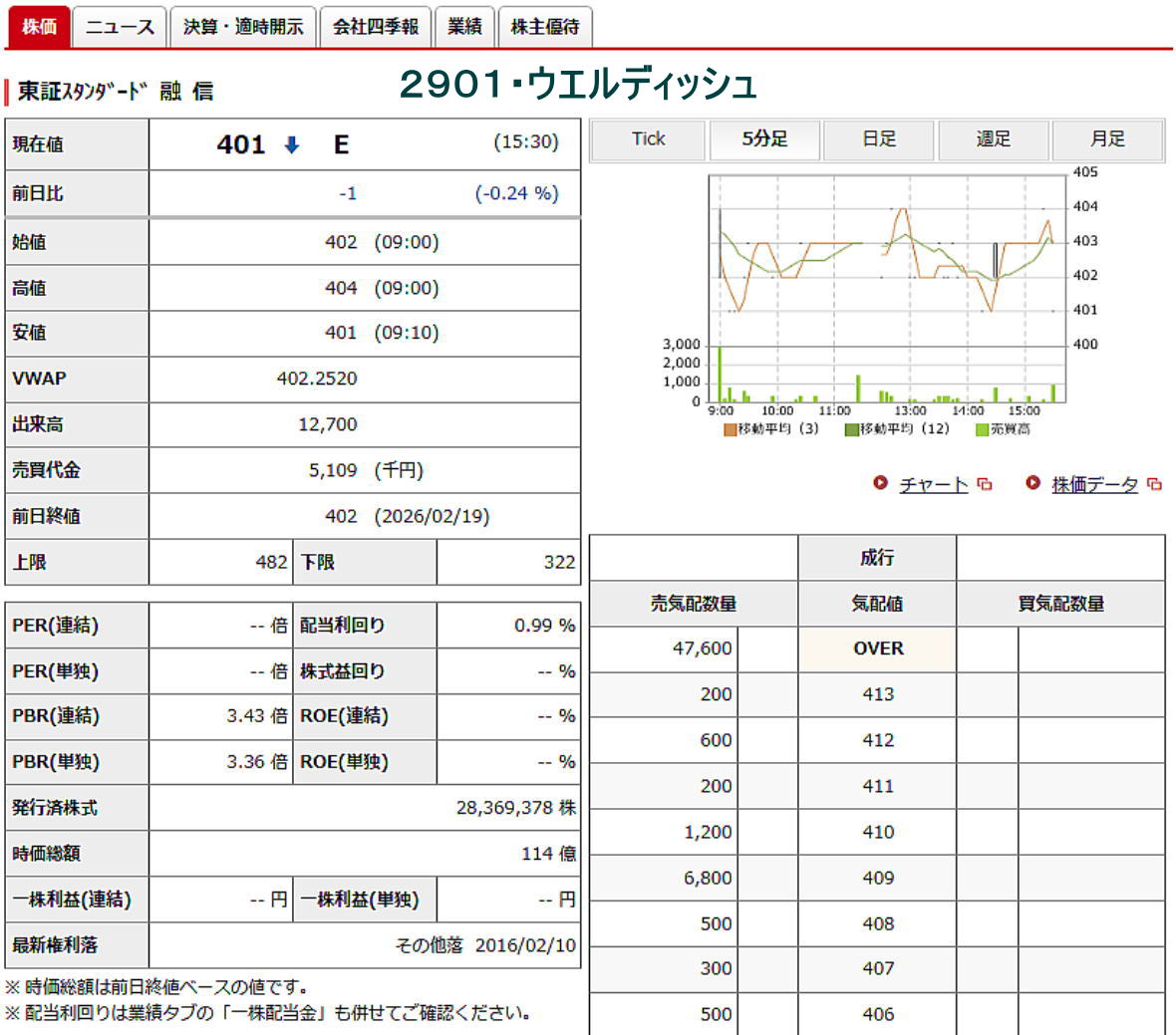The width and height of the screenshot is (1176, 1035).
Task: Switch chart to 日足 daily view
Action: coord(879,139)
